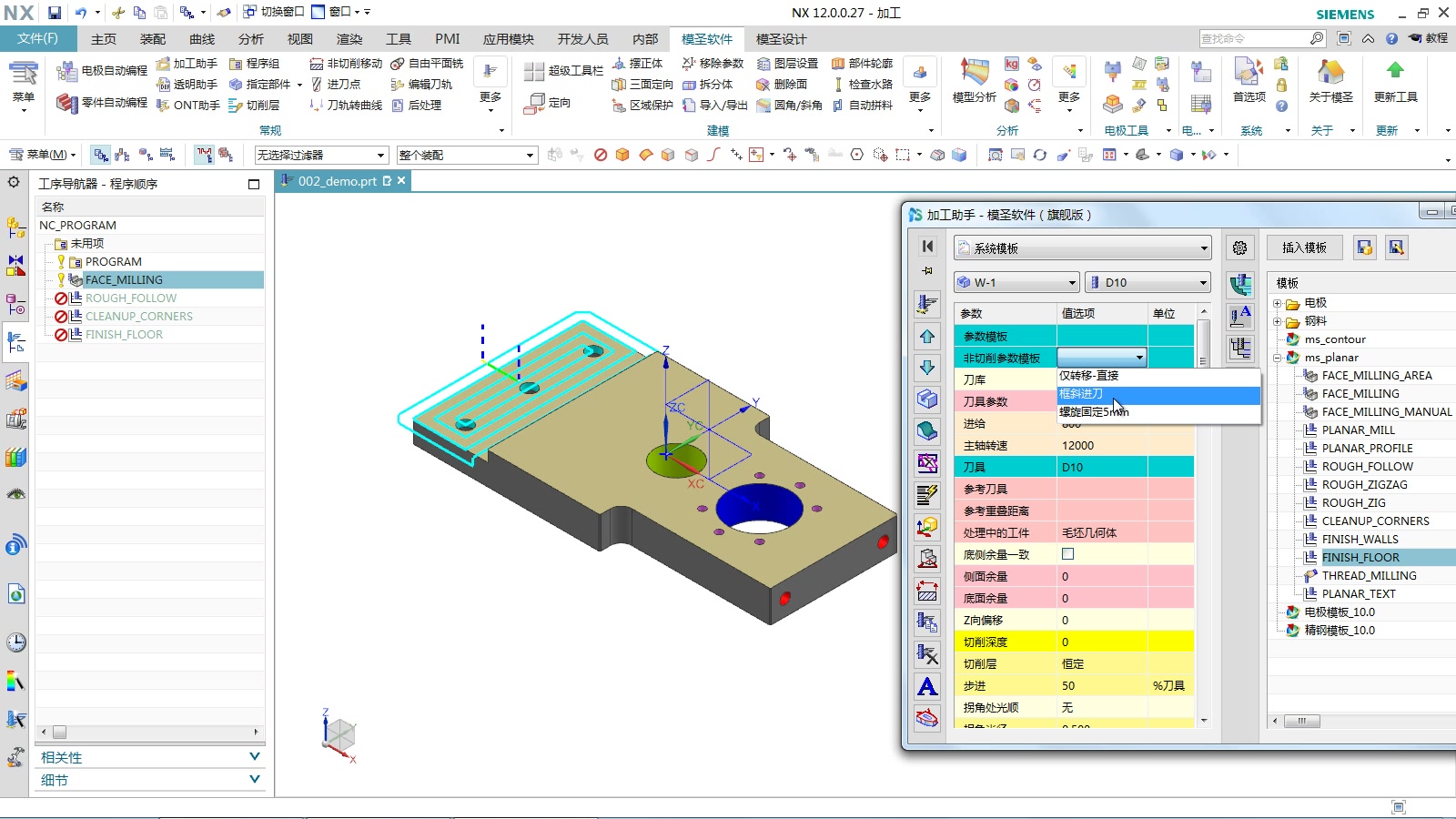The height and width of the screenshot is (819, 1456).
Task: Open the 非切削参数模板 value dropdown arrow
Action: click(1139, 358)
